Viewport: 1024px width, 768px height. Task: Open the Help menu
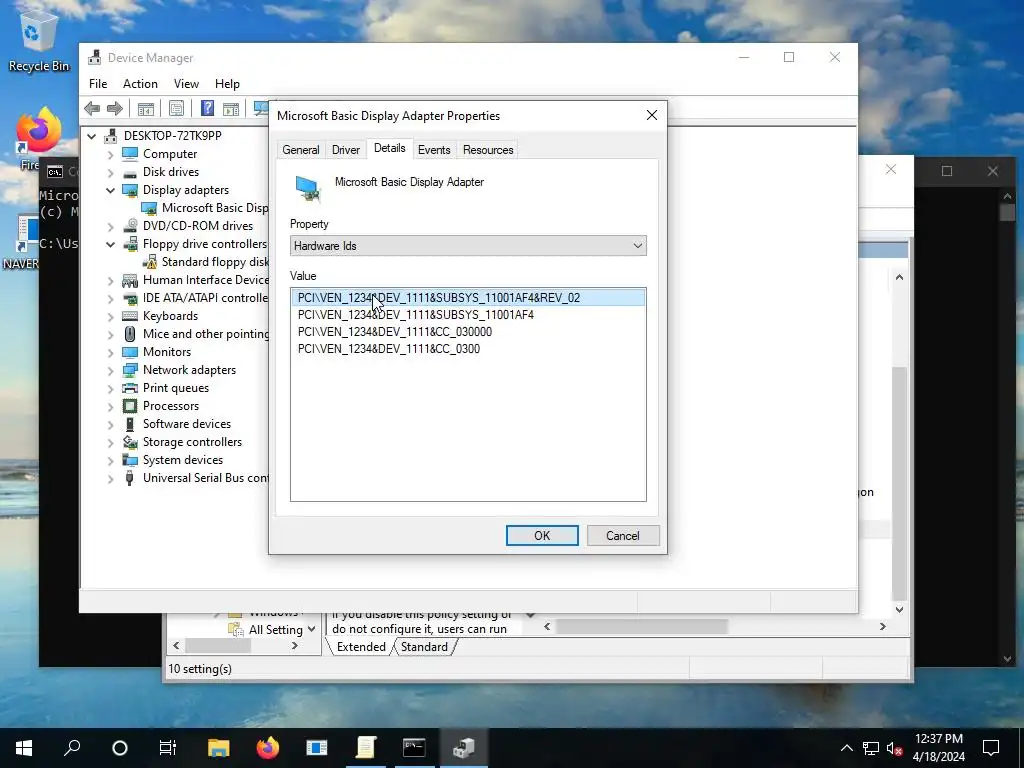pyautogui.click(x=227, y=84)
